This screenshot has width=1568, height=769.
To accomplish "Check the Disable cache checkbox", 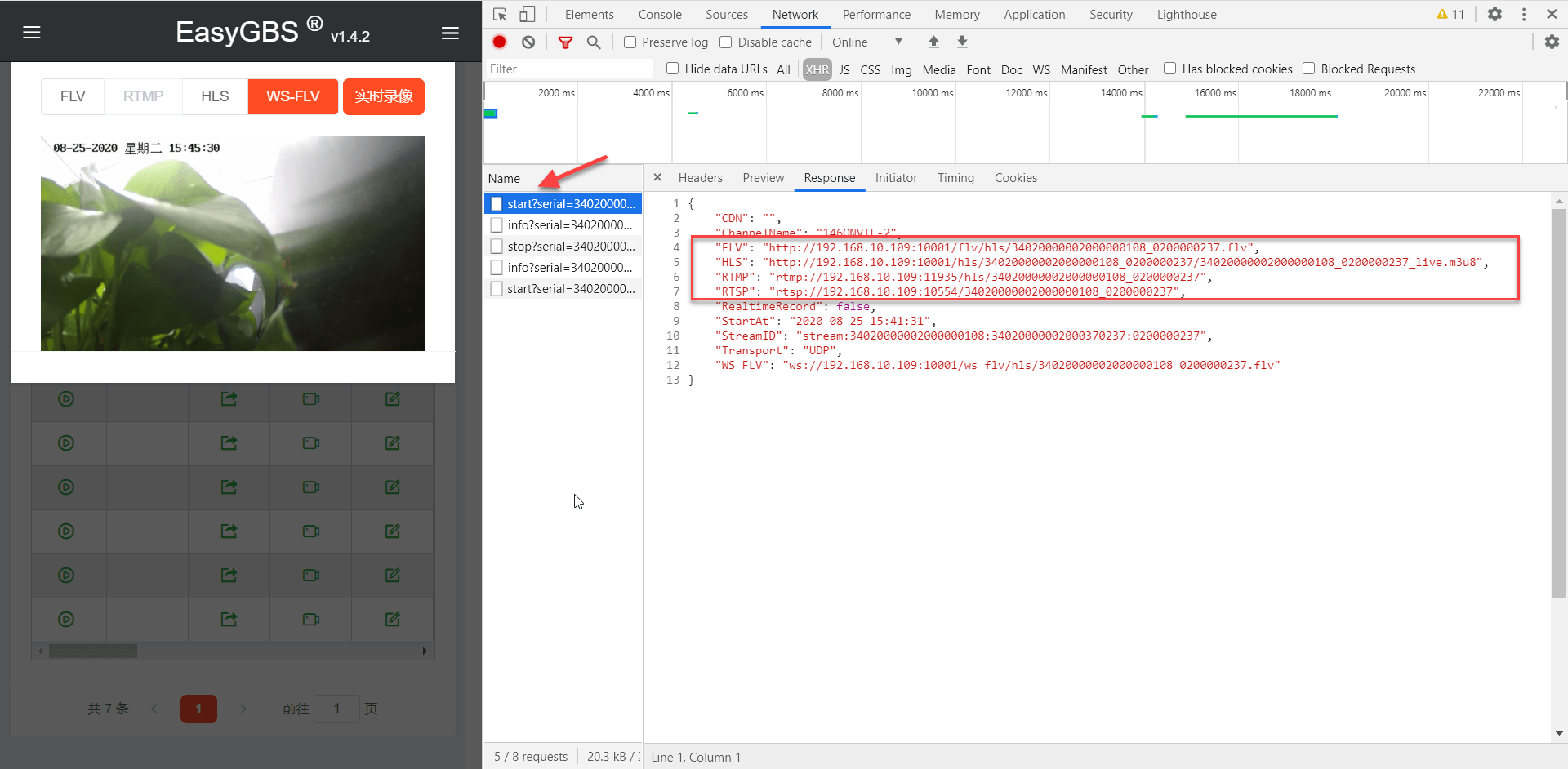I will pyautogui.click(x=725, y=42).
